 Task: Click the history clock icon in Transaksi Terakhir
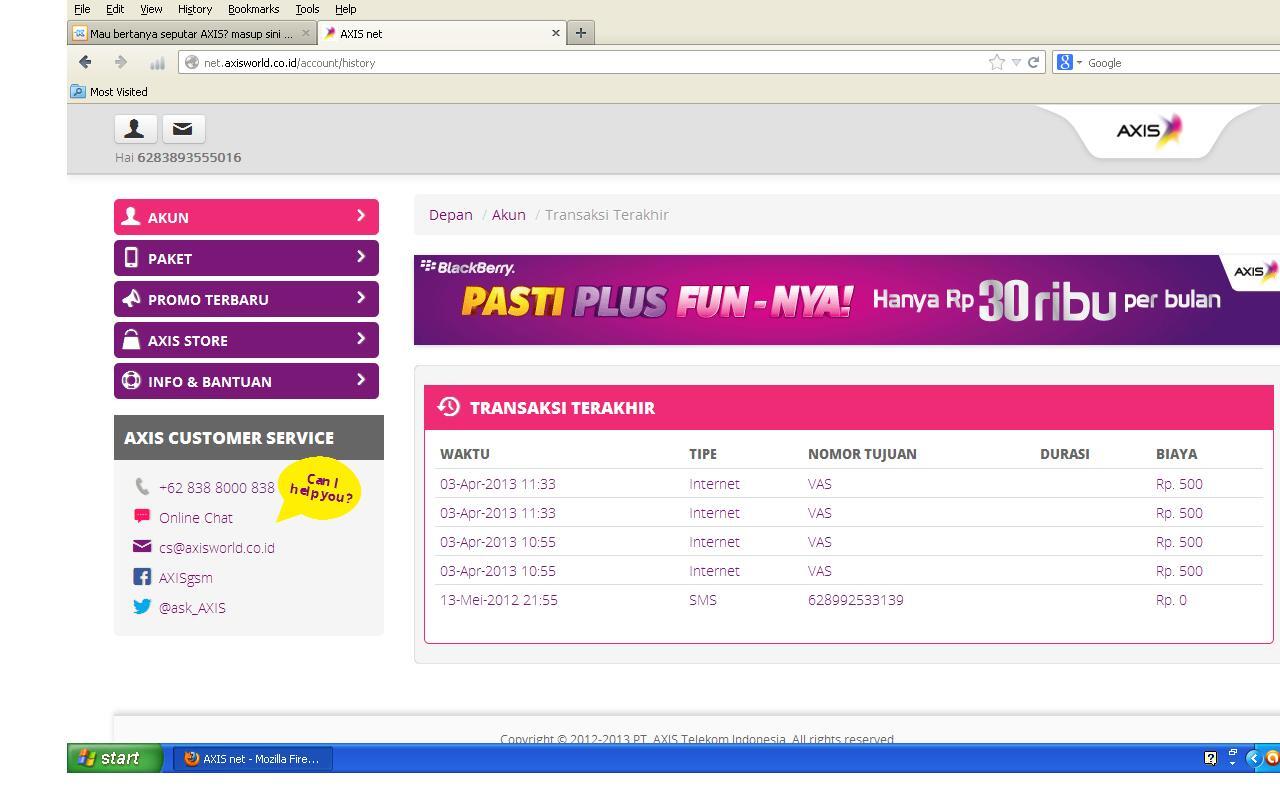[x=449, y=407]
